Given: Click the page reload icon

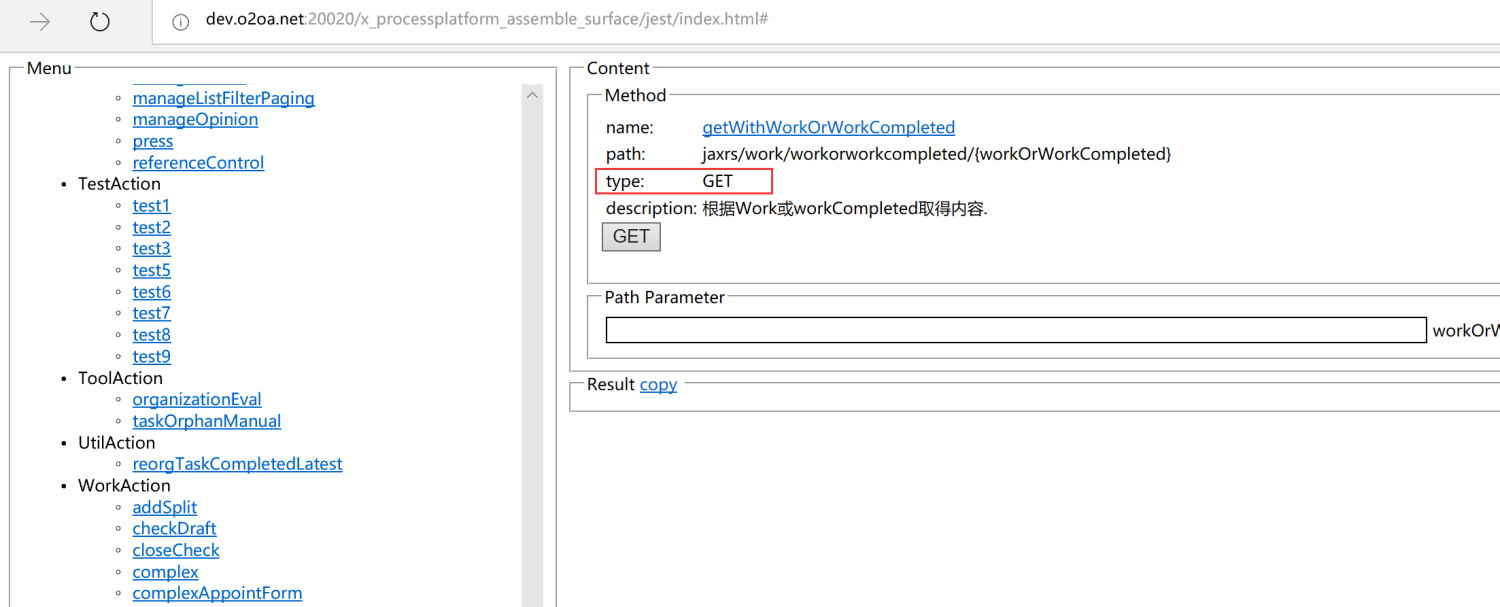Looking at the screenshot, I should 100,21.
